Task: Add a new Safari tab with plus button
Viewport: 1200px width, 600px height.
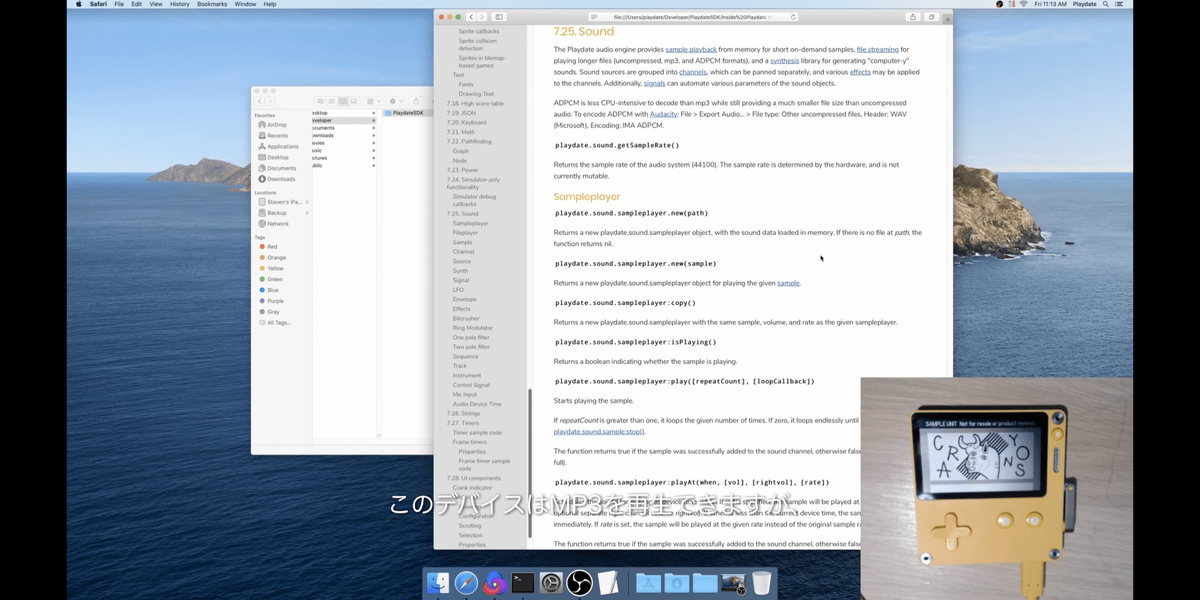Action: coord(948,19)
